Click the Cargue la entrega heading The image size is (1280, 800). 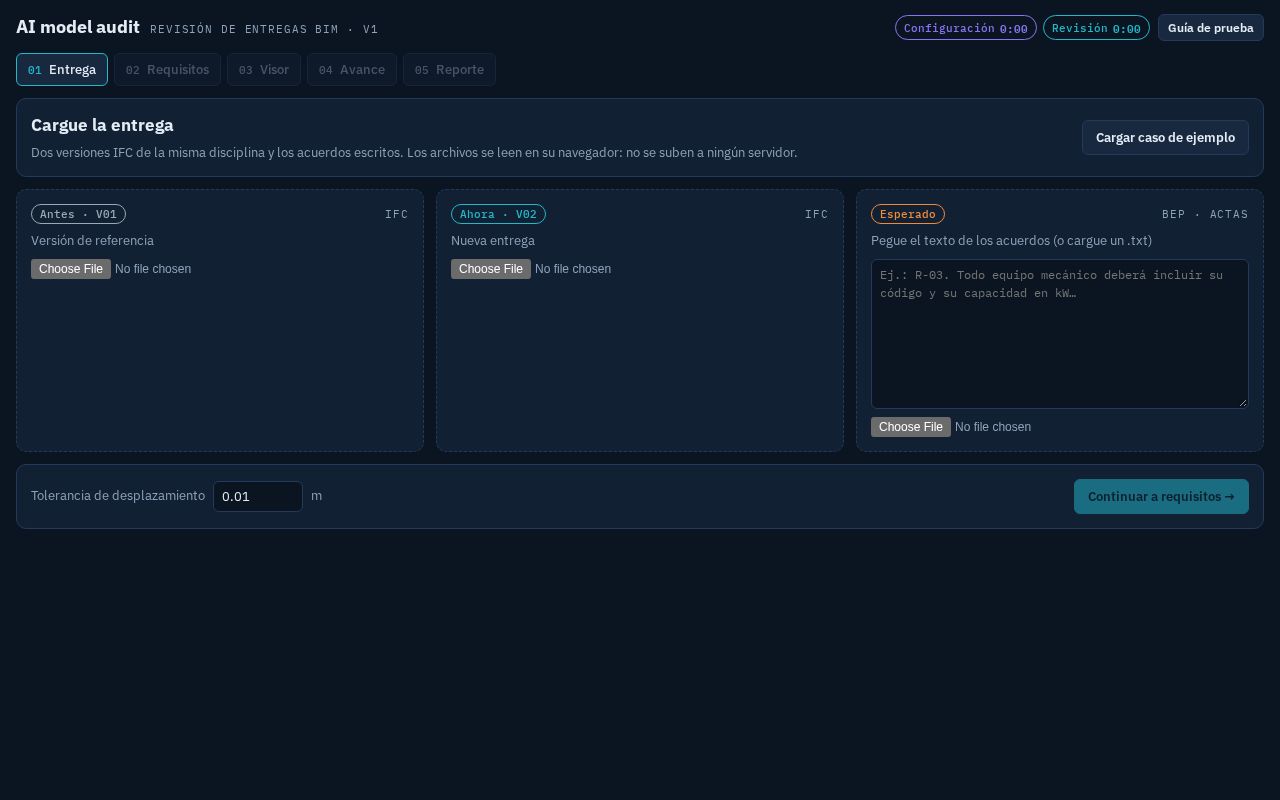102,125
